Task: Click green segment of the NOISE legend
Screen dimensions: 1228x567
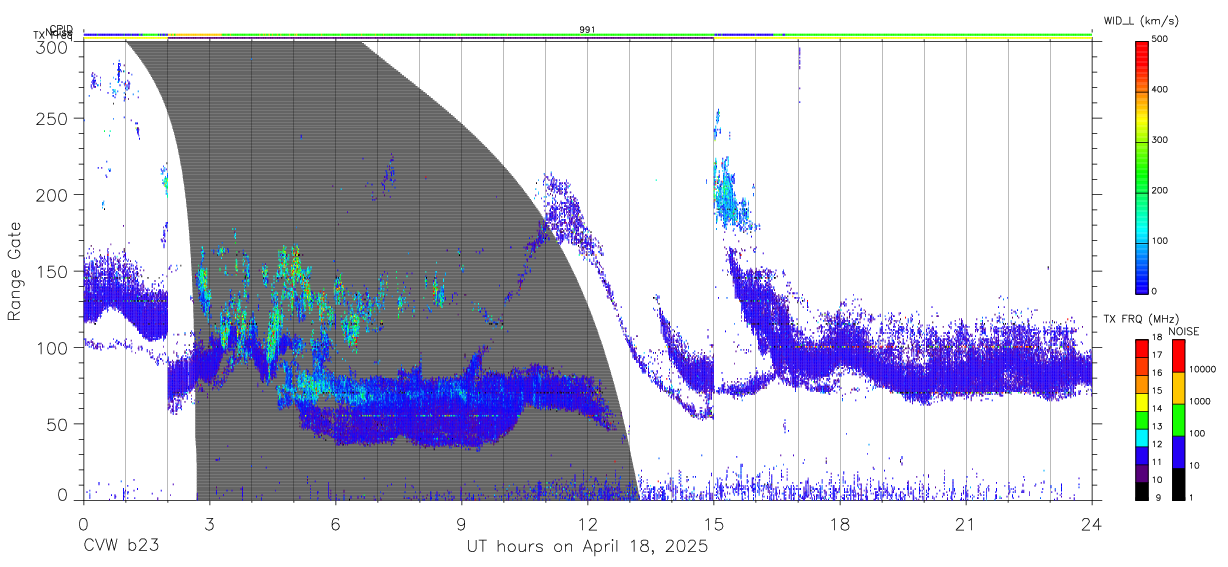Action: [x=1177, y=419]
